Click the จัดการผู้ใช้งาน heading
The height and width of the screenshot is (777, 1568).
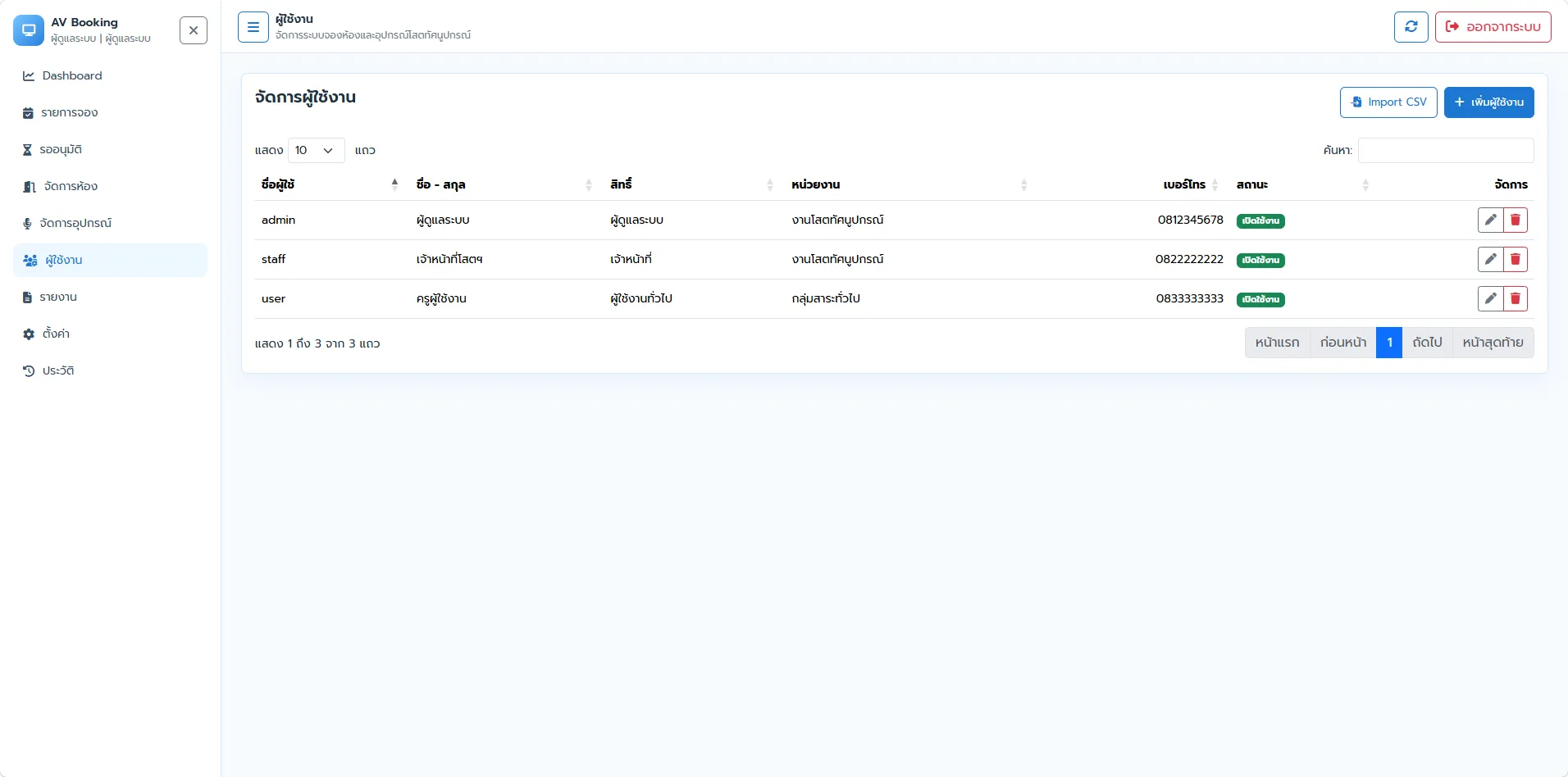coord(305,97)
